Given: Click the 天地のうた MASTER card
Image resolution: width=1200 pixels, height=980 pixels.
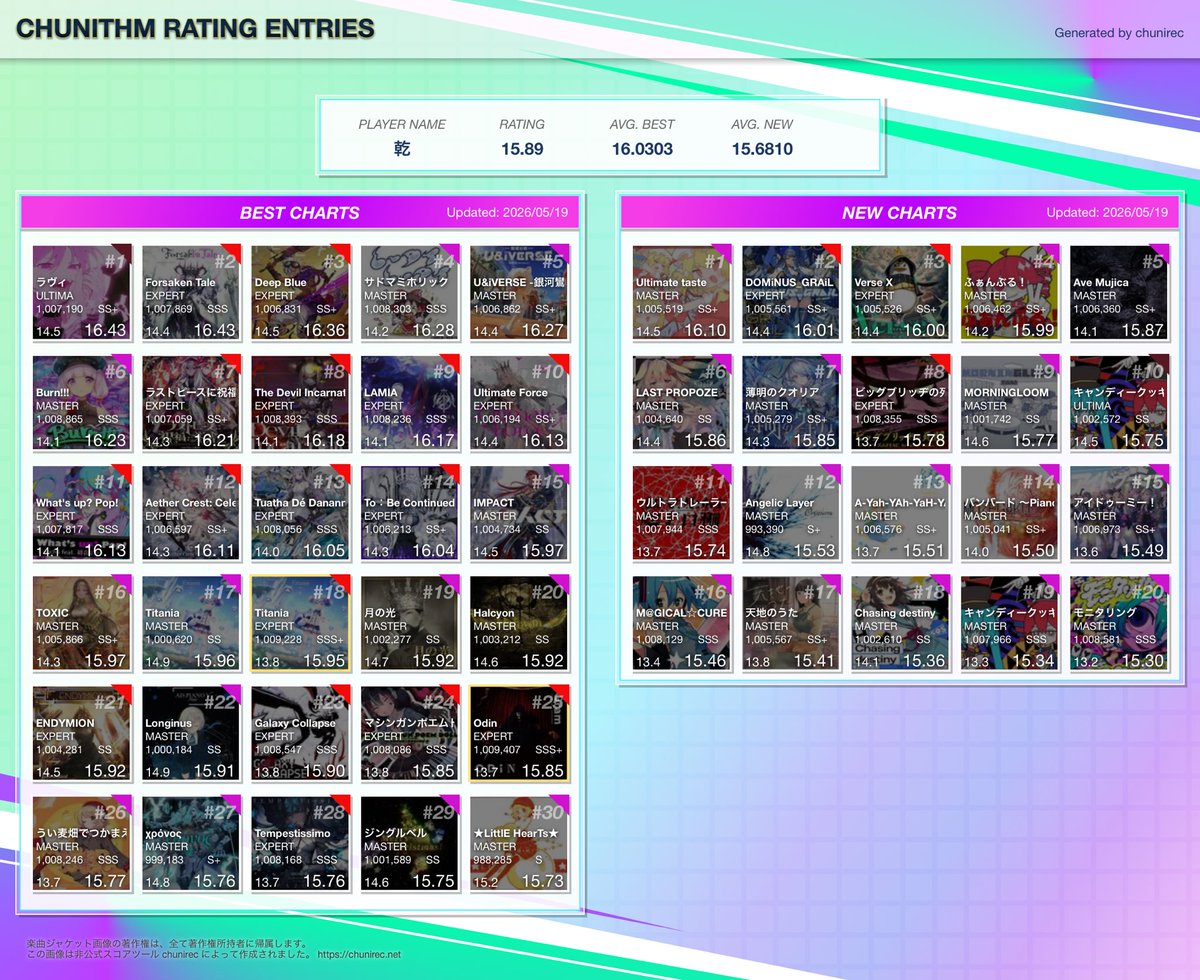Looking at the screenshot, I should [792, 622].
